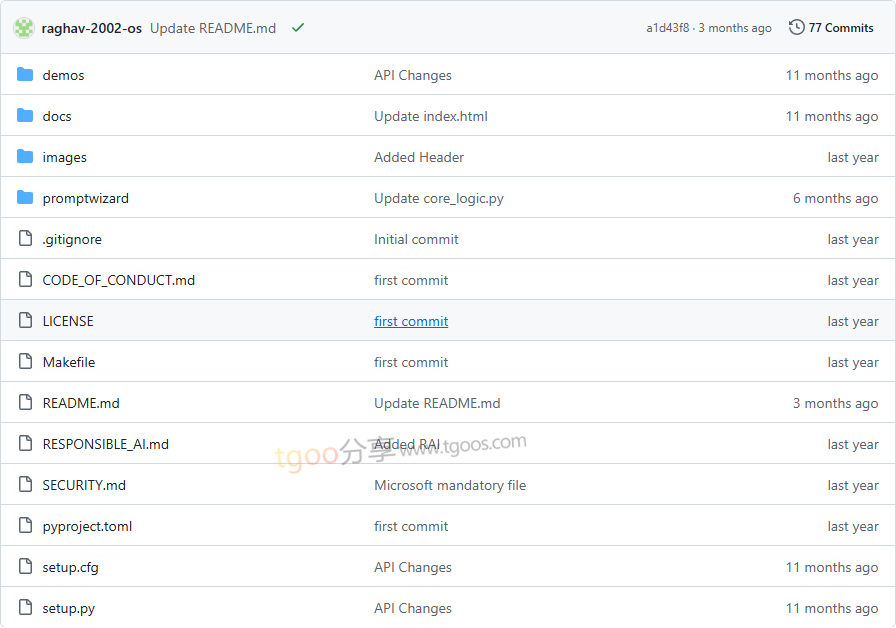Open 'Update core_logic.py' commit message
This screenshot has width=896, height=628.
click(x=439, y=198)
